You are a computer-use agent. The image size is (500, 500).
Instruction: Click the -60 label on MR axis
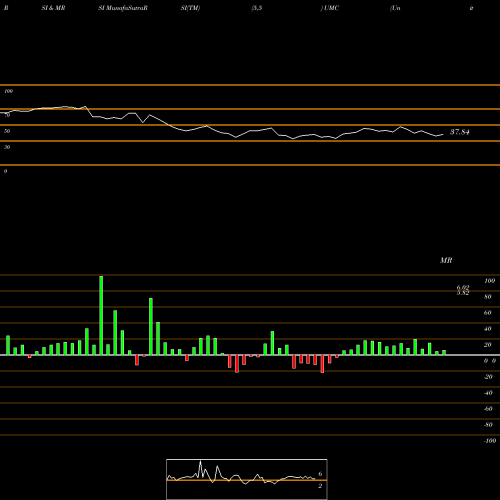pyautogui.click(x=488, y=409)
